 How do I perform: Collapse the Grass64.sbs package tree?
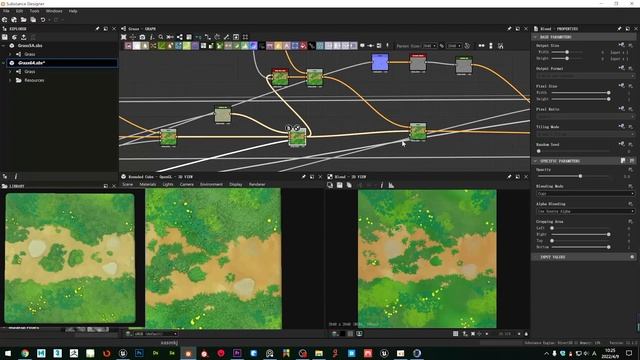click(x=4, y=63)
